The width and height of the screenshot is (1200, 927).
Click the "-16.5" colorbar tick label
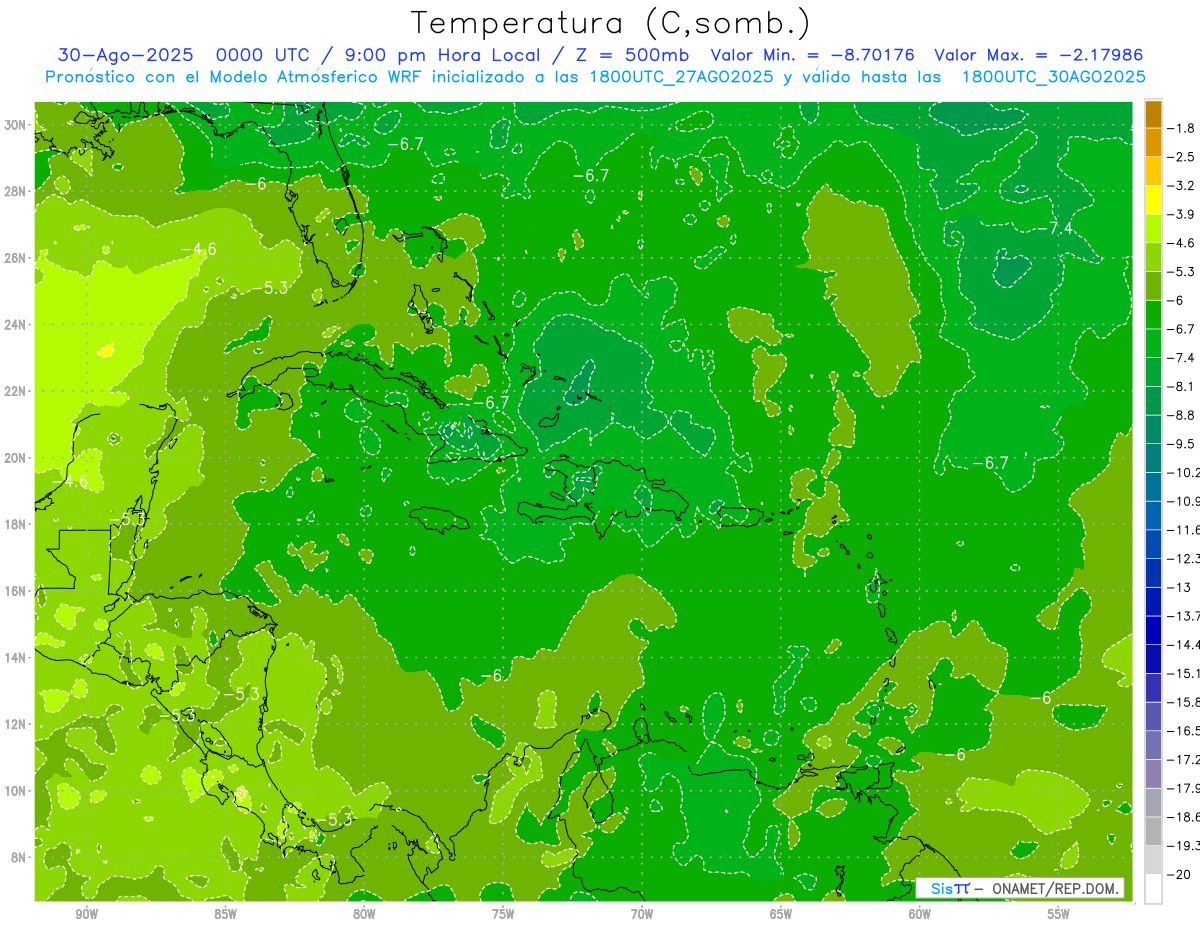click(x=1183, y=731)
